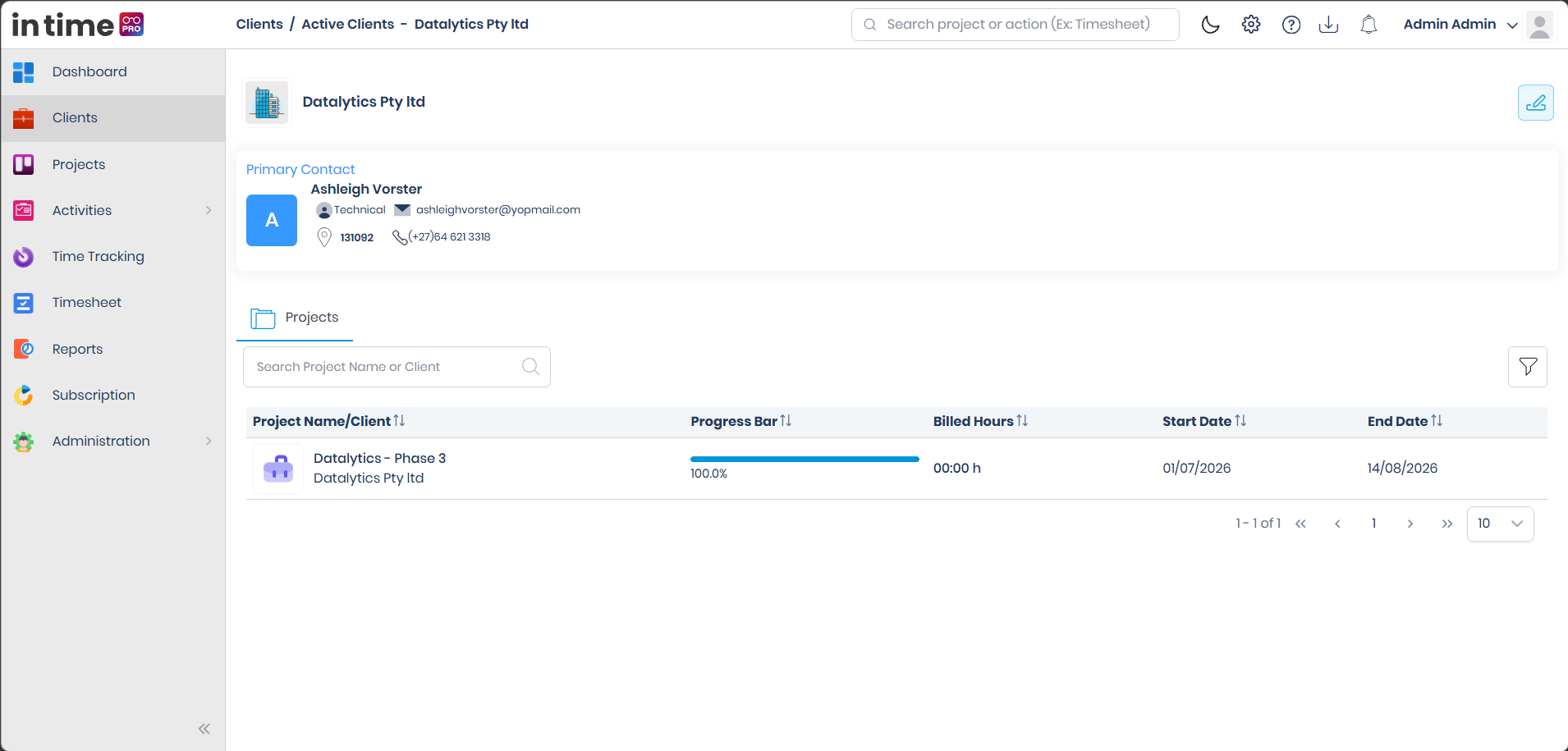The width and height of the screenshot is (1568, 751).
Task: Expand Activities submenu chevron
Action: pos(209,210)
